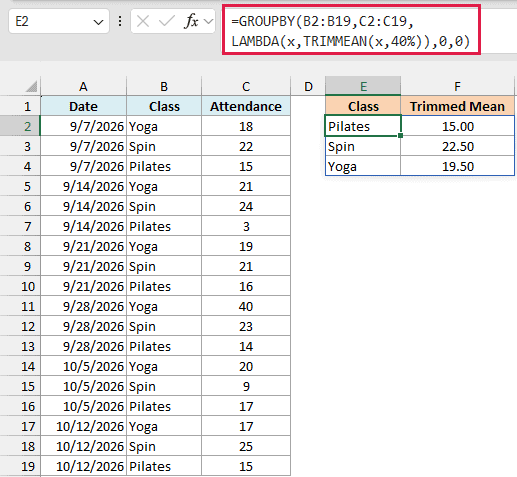Select the date cell in row 2
The width and height of the screenshot is (517, 477).
[x=83, y=126]
